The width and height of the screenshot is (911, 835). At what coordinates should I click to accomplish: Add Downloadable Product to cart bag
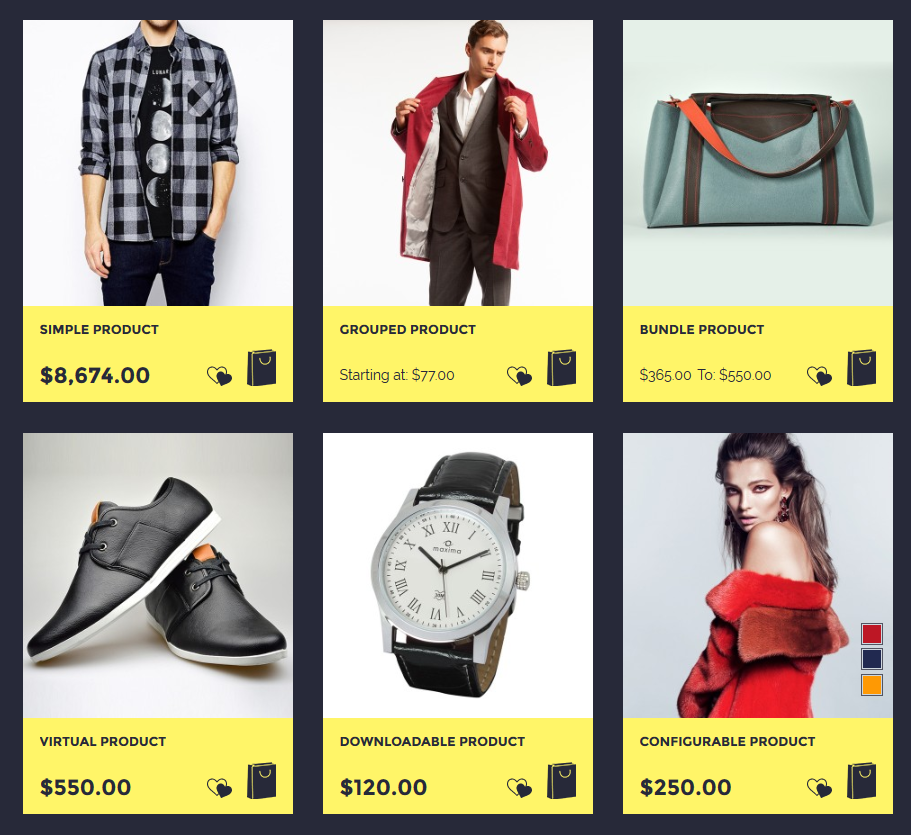pyautogui.click(x=561, y=780)
